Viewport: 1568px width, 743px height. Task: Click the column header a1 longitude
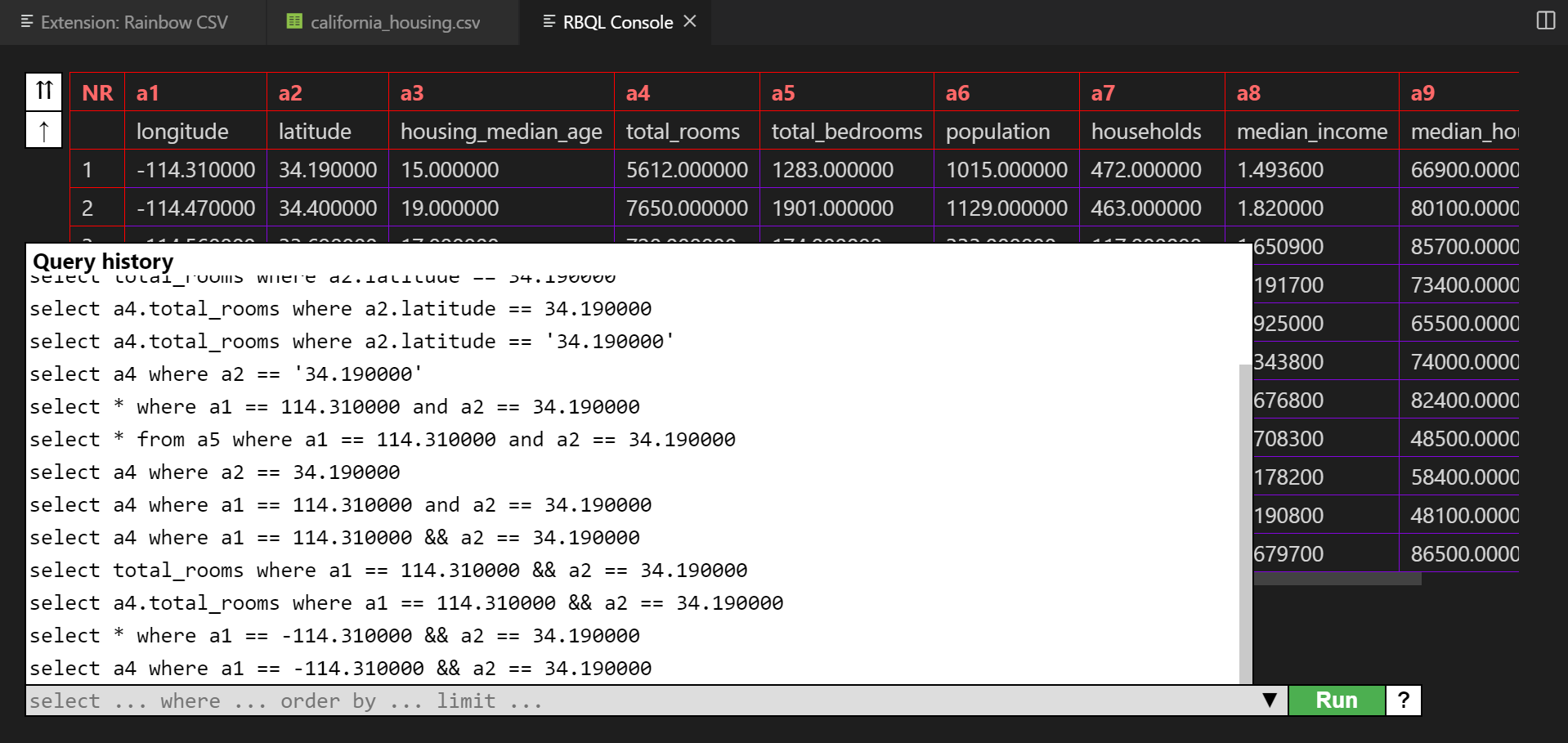[195, 110]
